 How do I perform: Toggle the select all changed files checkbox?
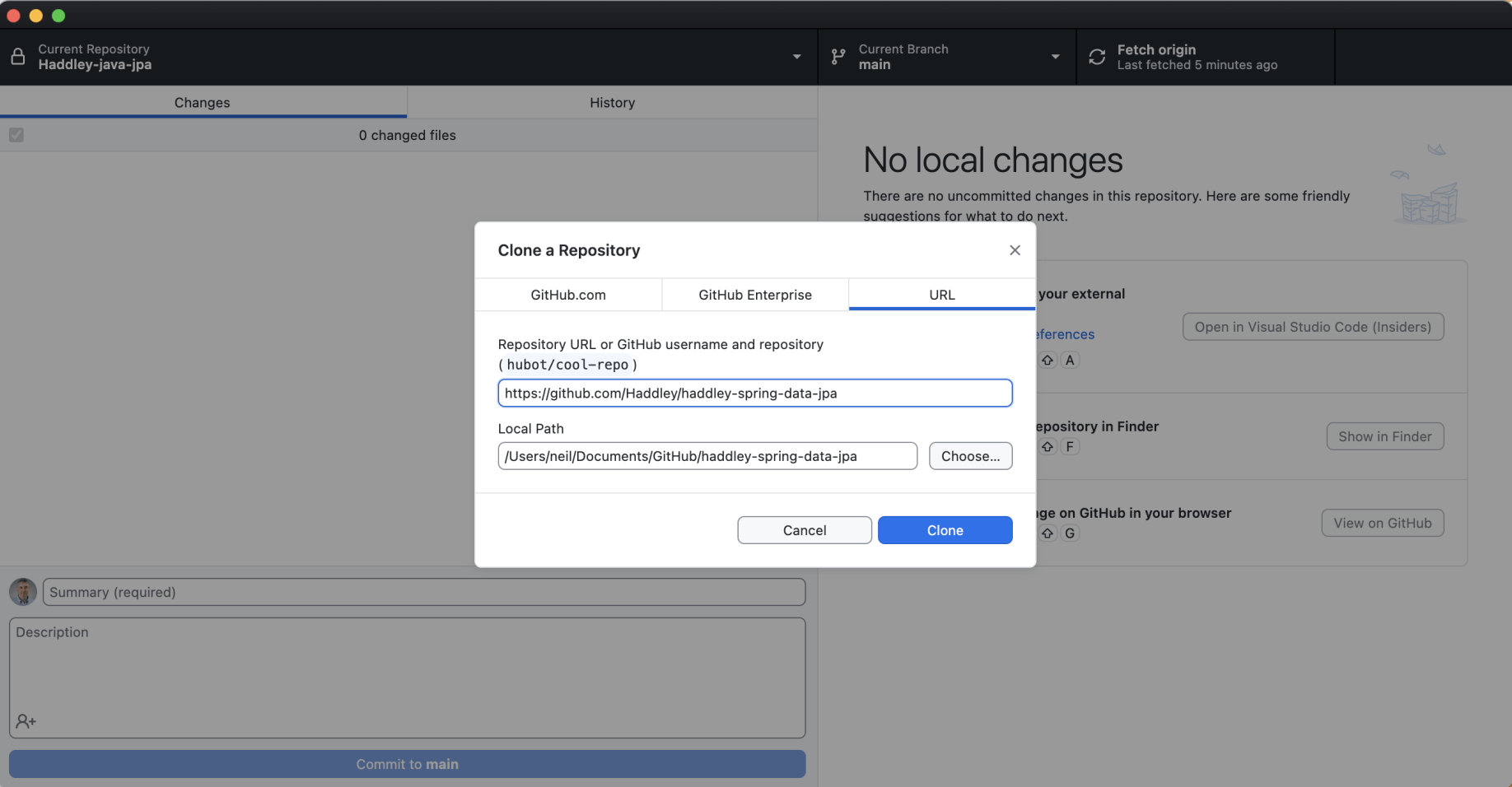[16, 135]
